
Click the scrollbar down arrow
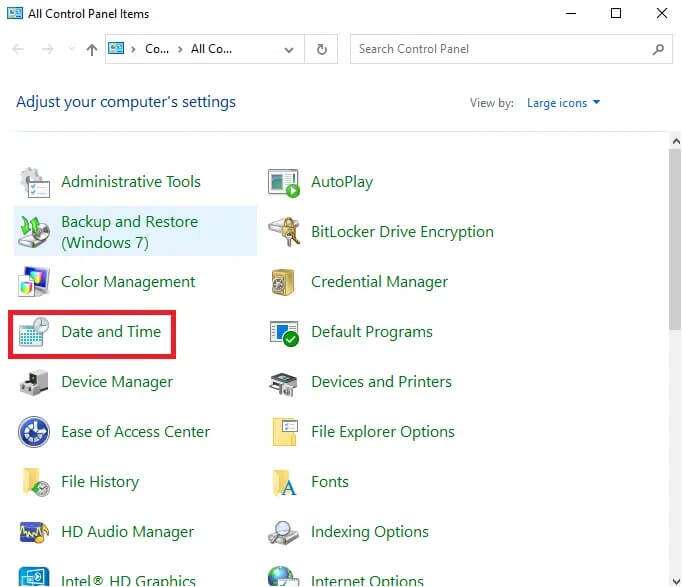pyautogui.click(x=675, y=581)
